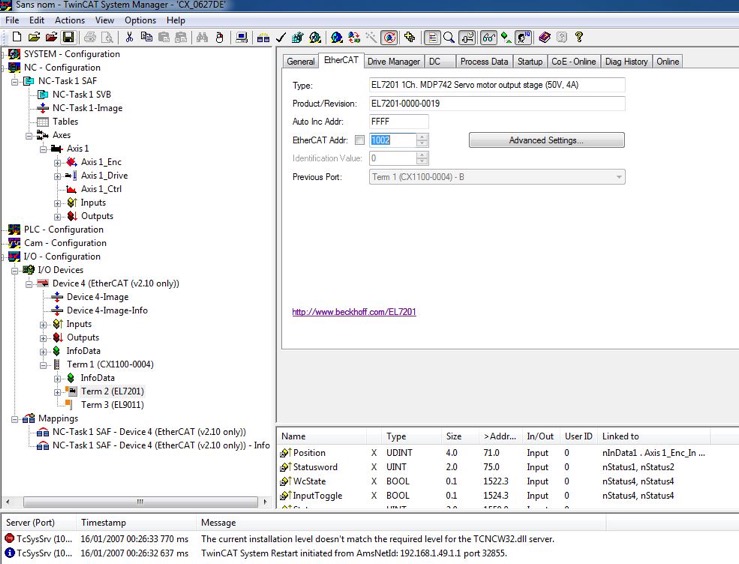
Task: Collapse the Axes tree node
Action: pyautogui.click(x=30, y=135)
